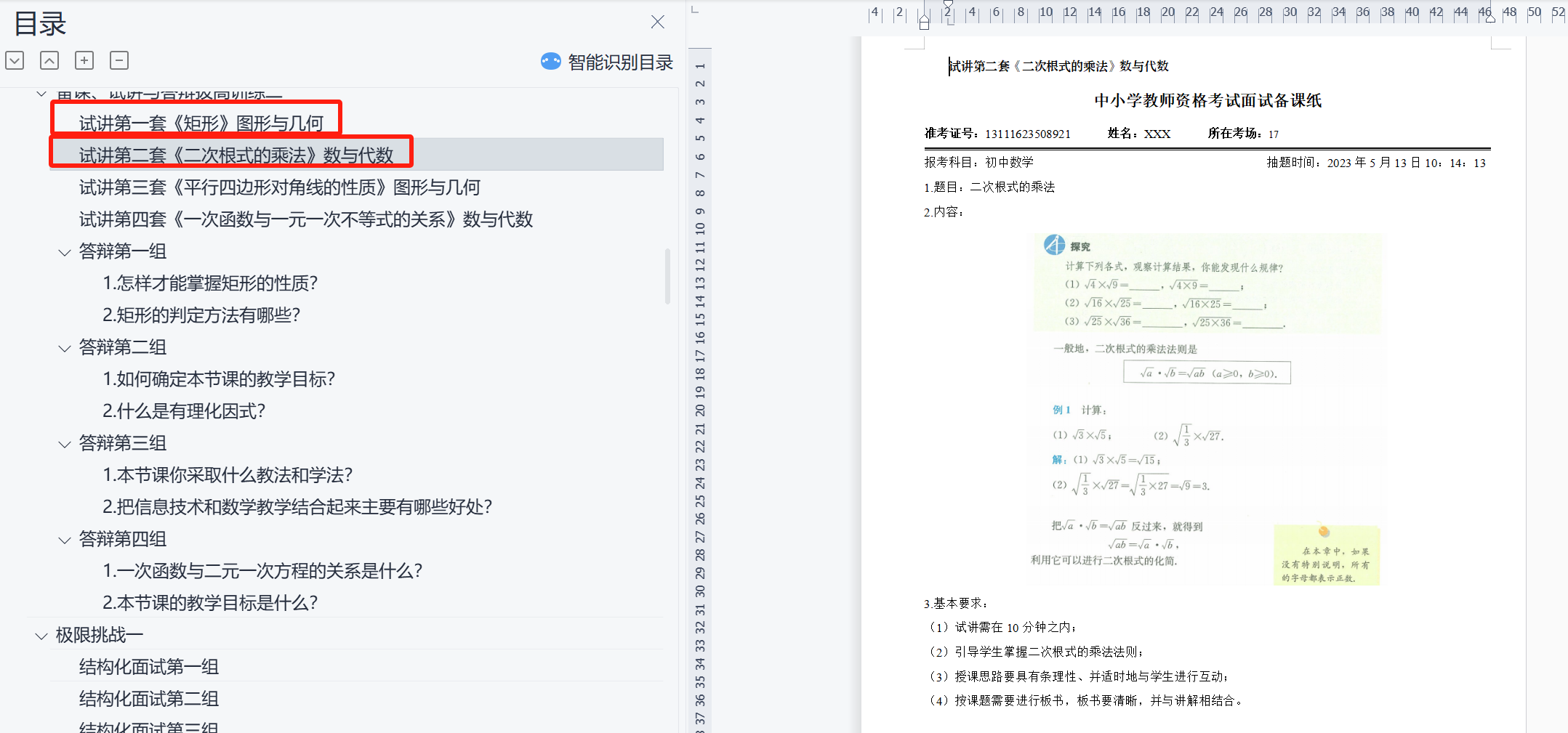Jump to 结构化面试第一组 heading

[149, 667]
